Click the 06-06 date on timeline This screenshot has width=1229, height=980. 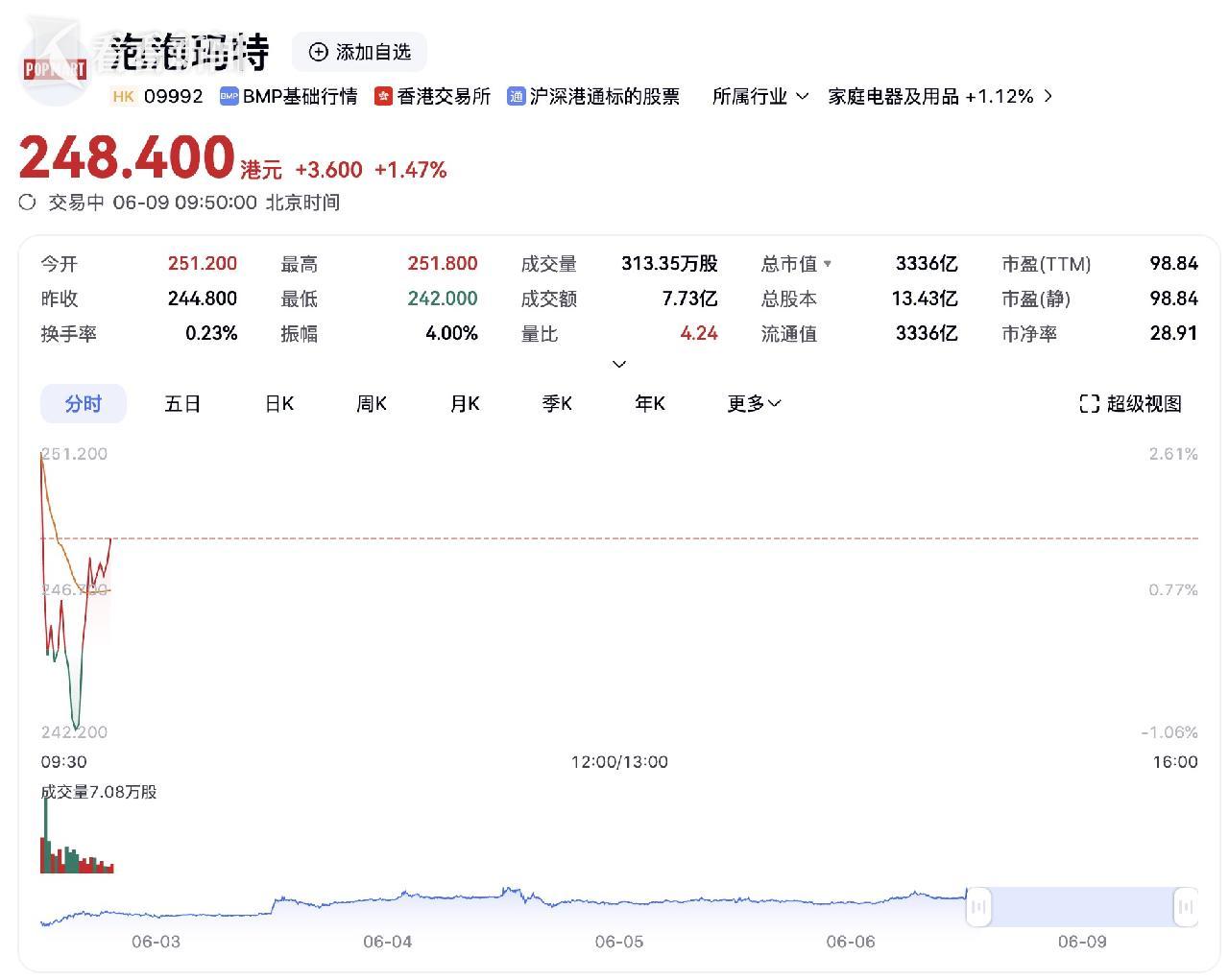pos(851,942)
